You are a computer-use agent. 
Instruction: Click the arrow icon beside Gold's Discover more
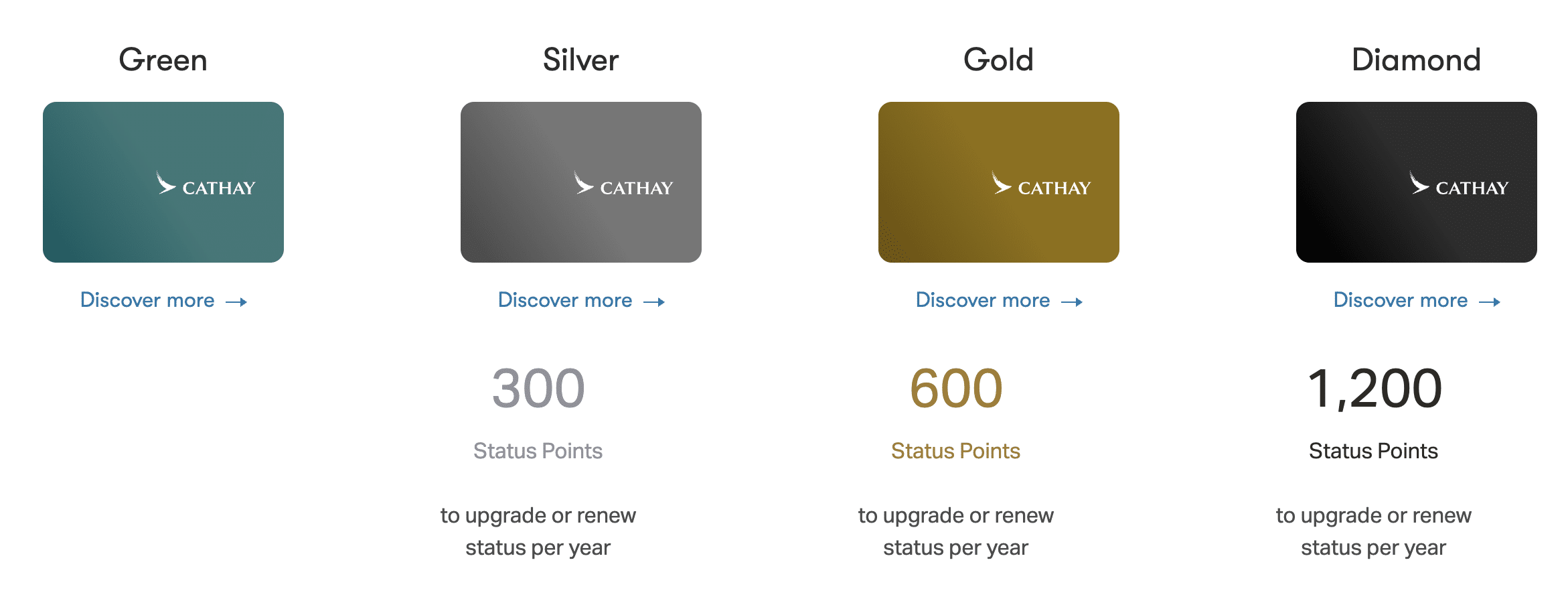click(x=1072, y=302)
